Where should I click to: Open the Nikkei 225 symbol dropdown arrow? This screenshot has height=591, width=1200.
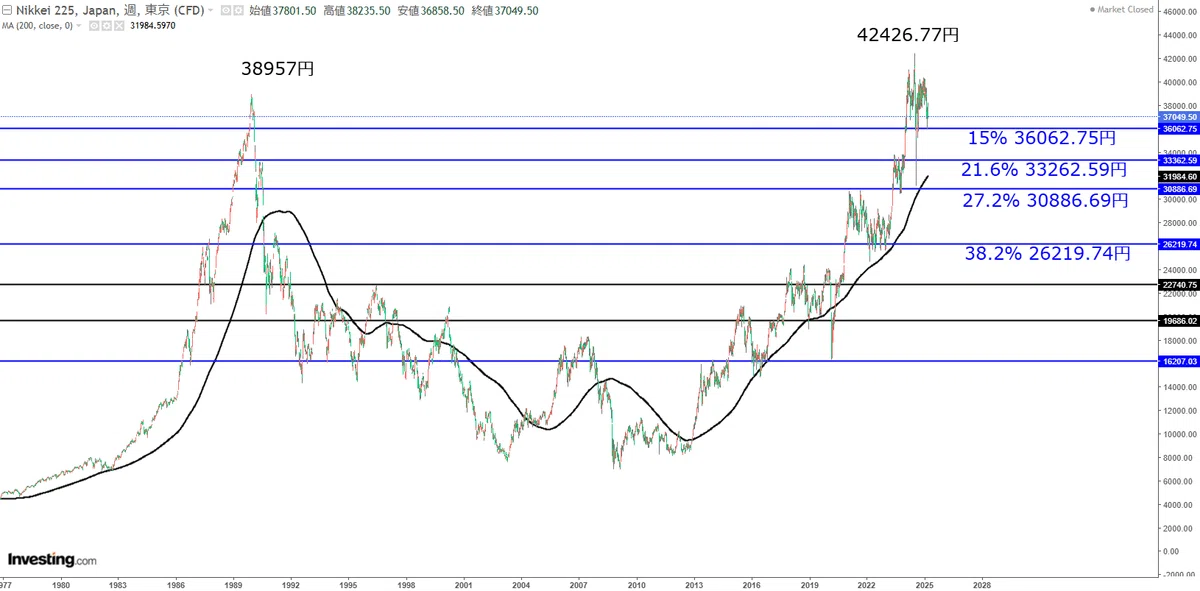click(210, 10)
